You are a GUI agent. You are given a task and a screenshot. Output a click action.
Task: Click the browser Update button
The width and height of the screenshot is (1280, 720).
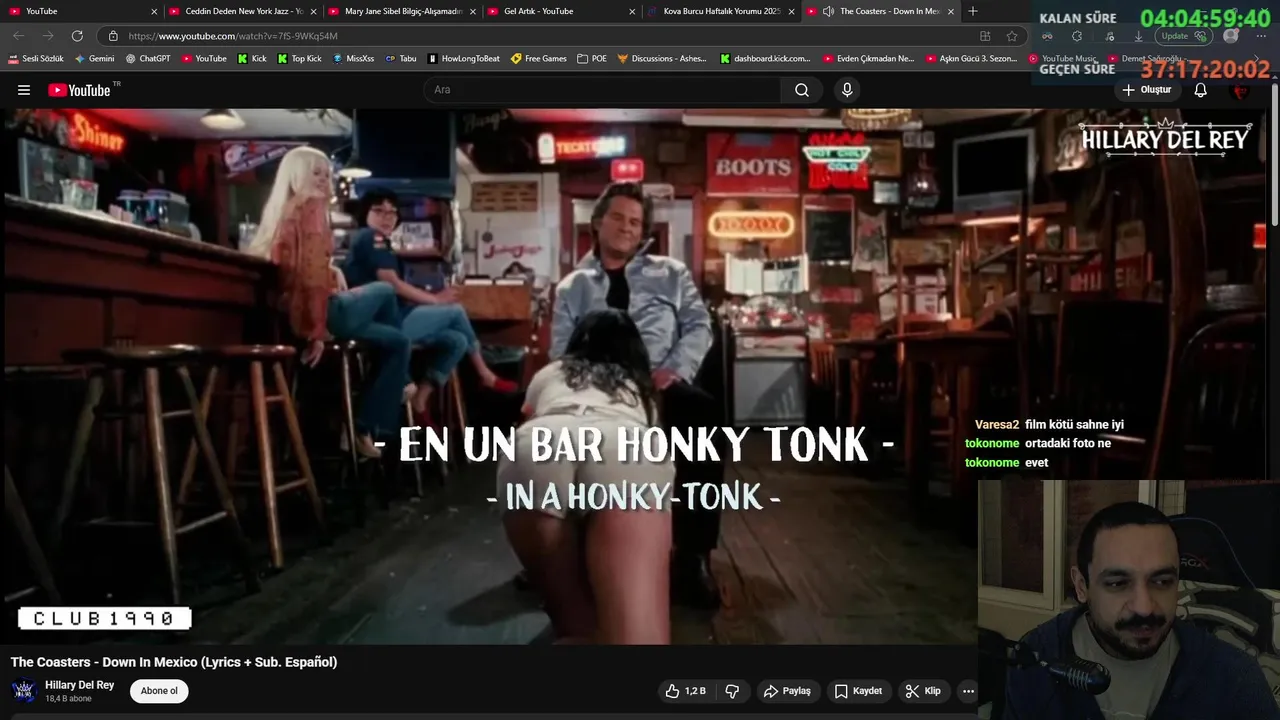1185,36
